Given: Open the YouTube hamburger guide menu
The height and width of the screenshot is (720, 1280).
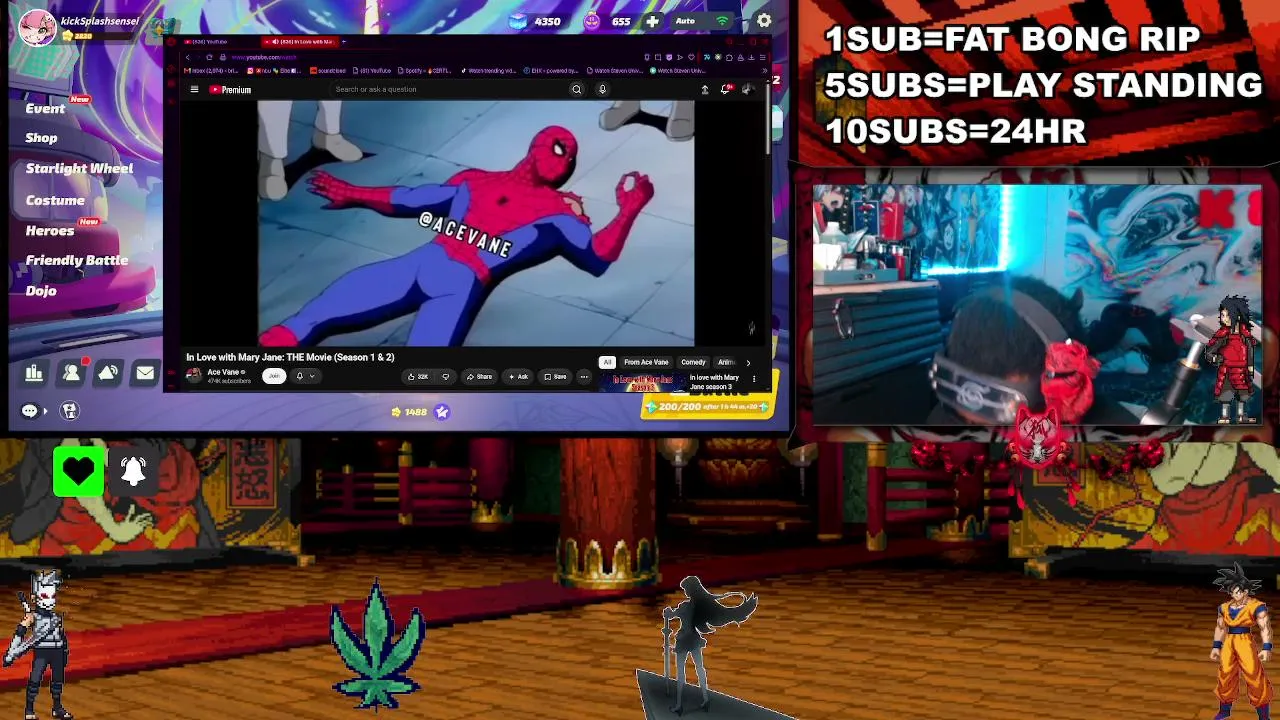Looking at the screenshot, I should point(194,90).
